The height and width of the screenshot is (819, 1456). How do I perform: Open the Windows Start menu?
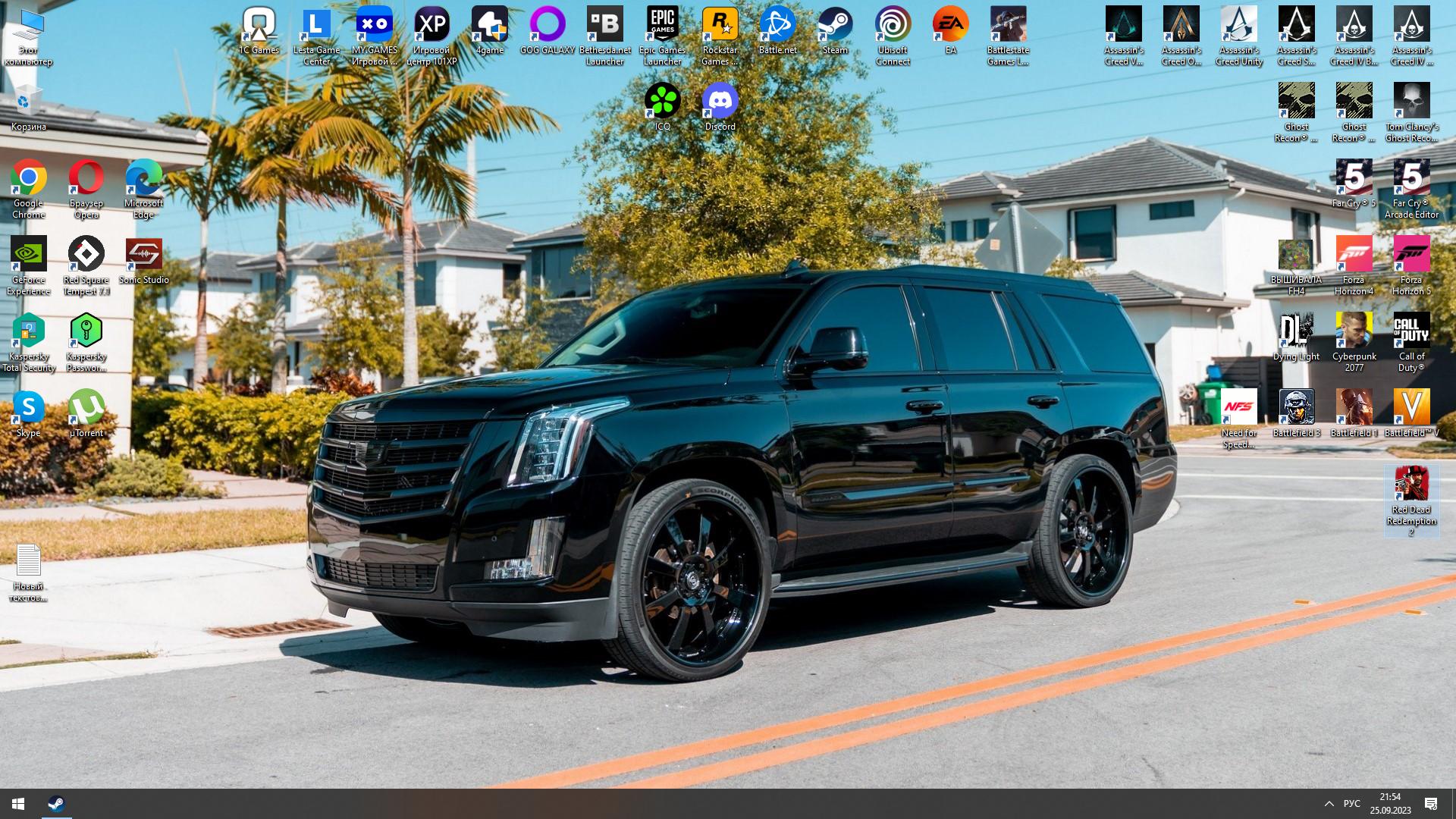18,804
